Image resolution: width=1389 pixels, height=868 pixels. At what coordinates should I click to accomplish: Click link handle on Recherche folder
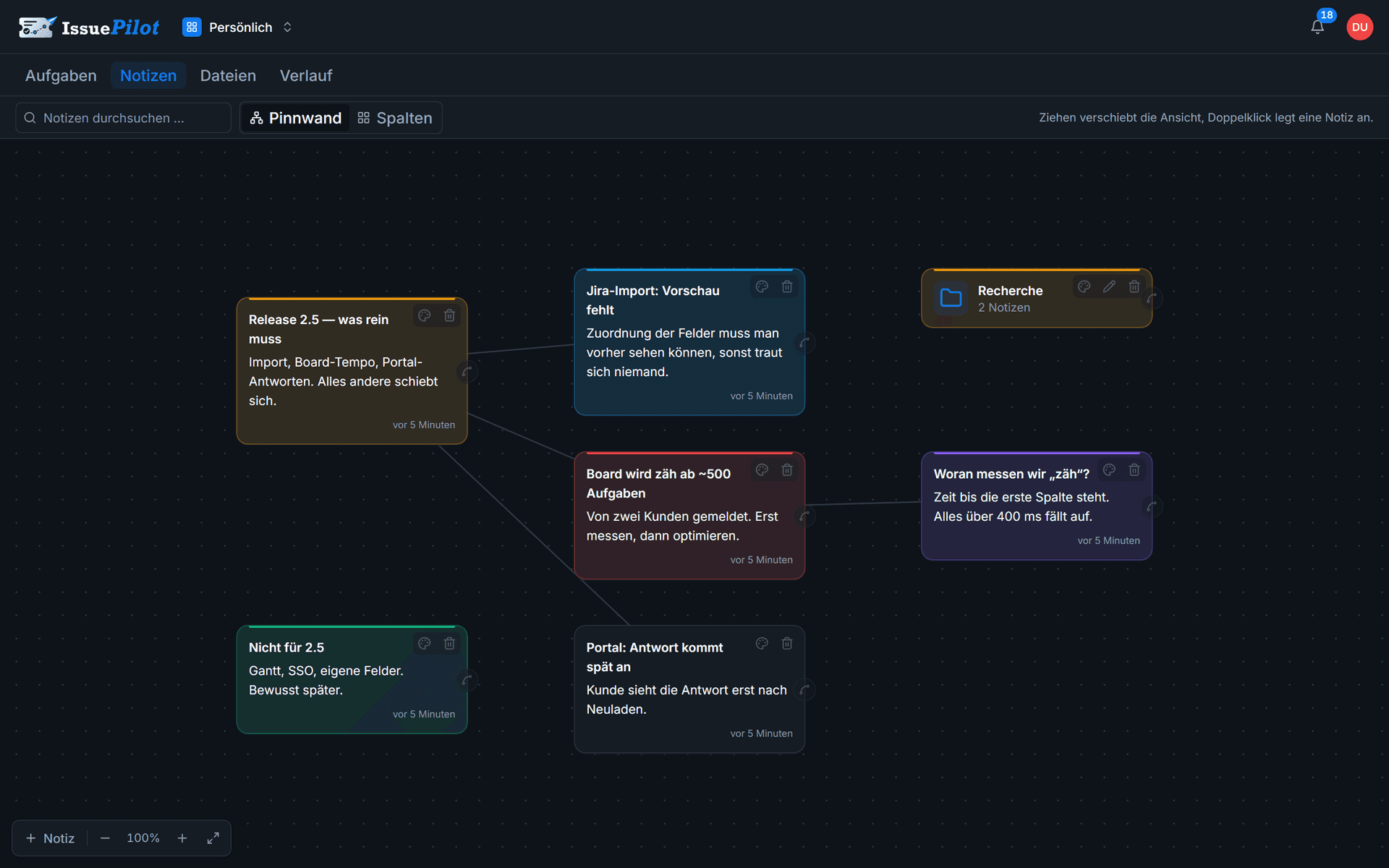[x=1152, y=298]
